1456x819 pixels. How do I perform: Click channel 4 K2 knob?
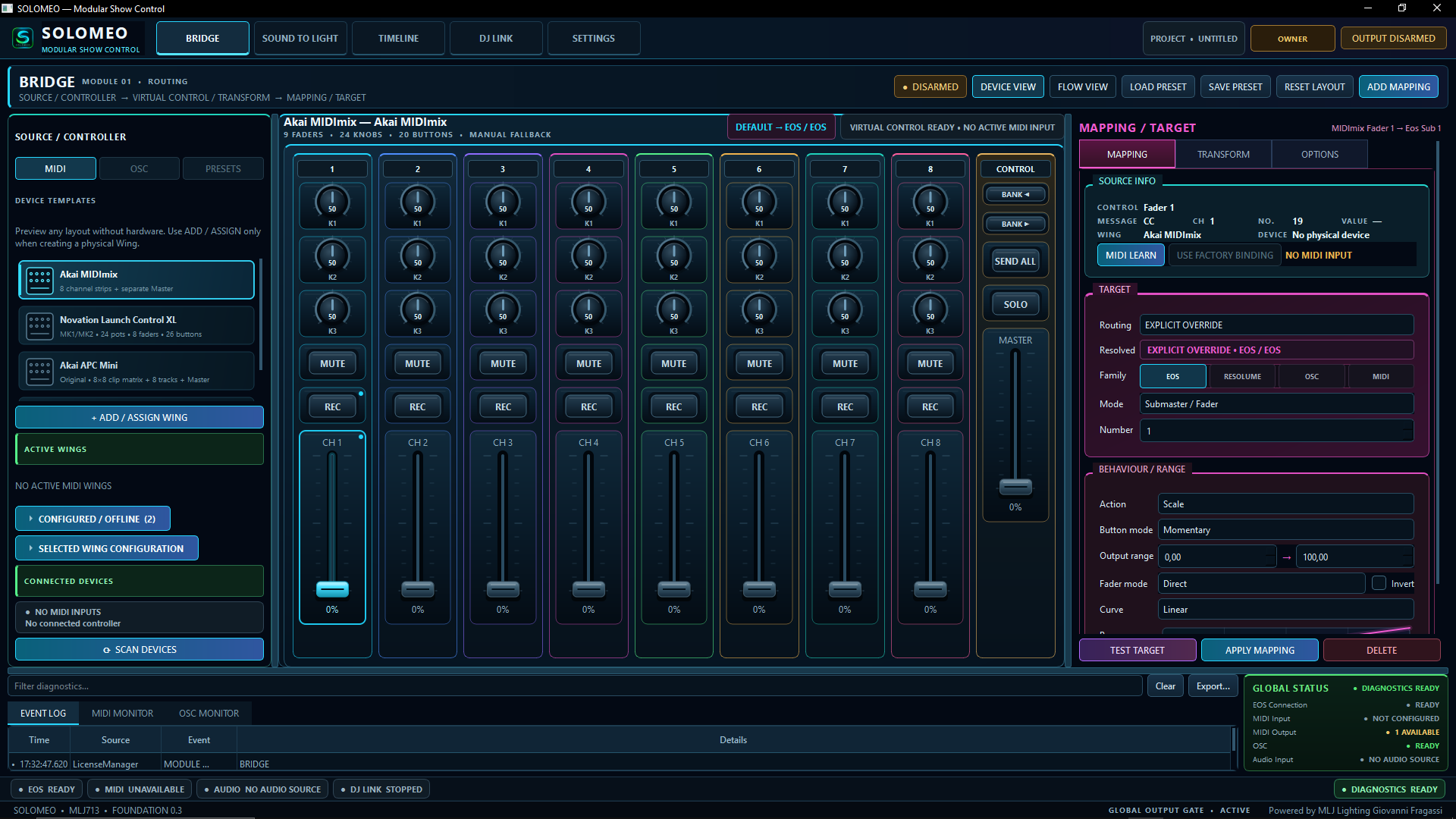click(x=588, y=256)
